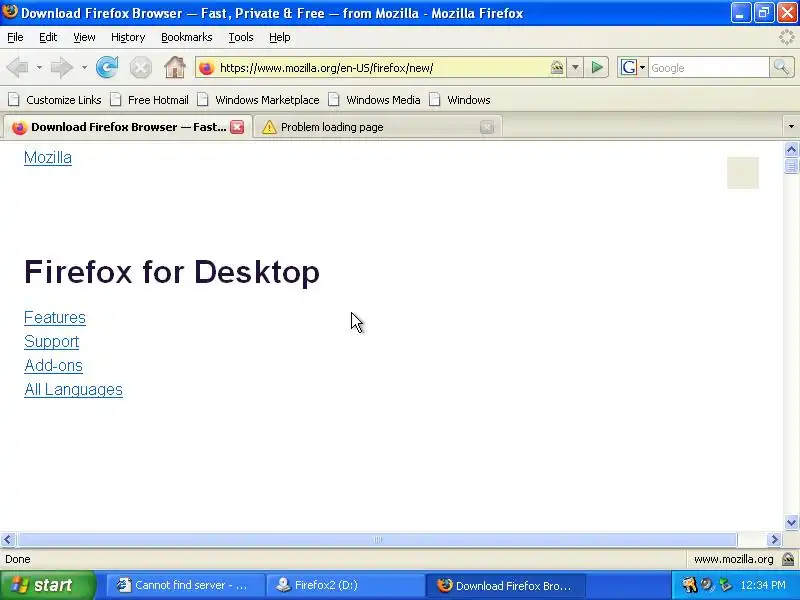Open the All Languages link
This screenshot has height=600, width=800.
click(x=73, y=389)
